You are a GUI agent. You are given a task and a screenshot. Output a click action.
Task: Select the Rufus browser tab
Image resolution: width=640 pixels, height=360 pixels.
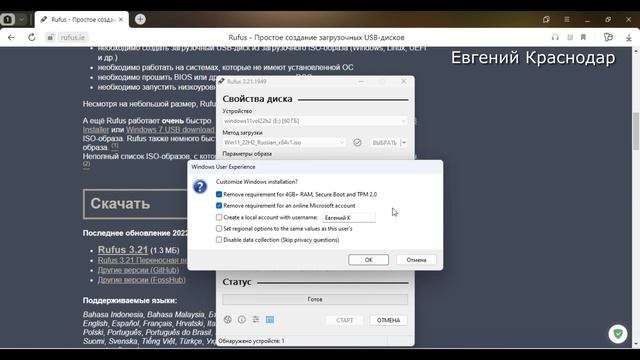(82, 19)
